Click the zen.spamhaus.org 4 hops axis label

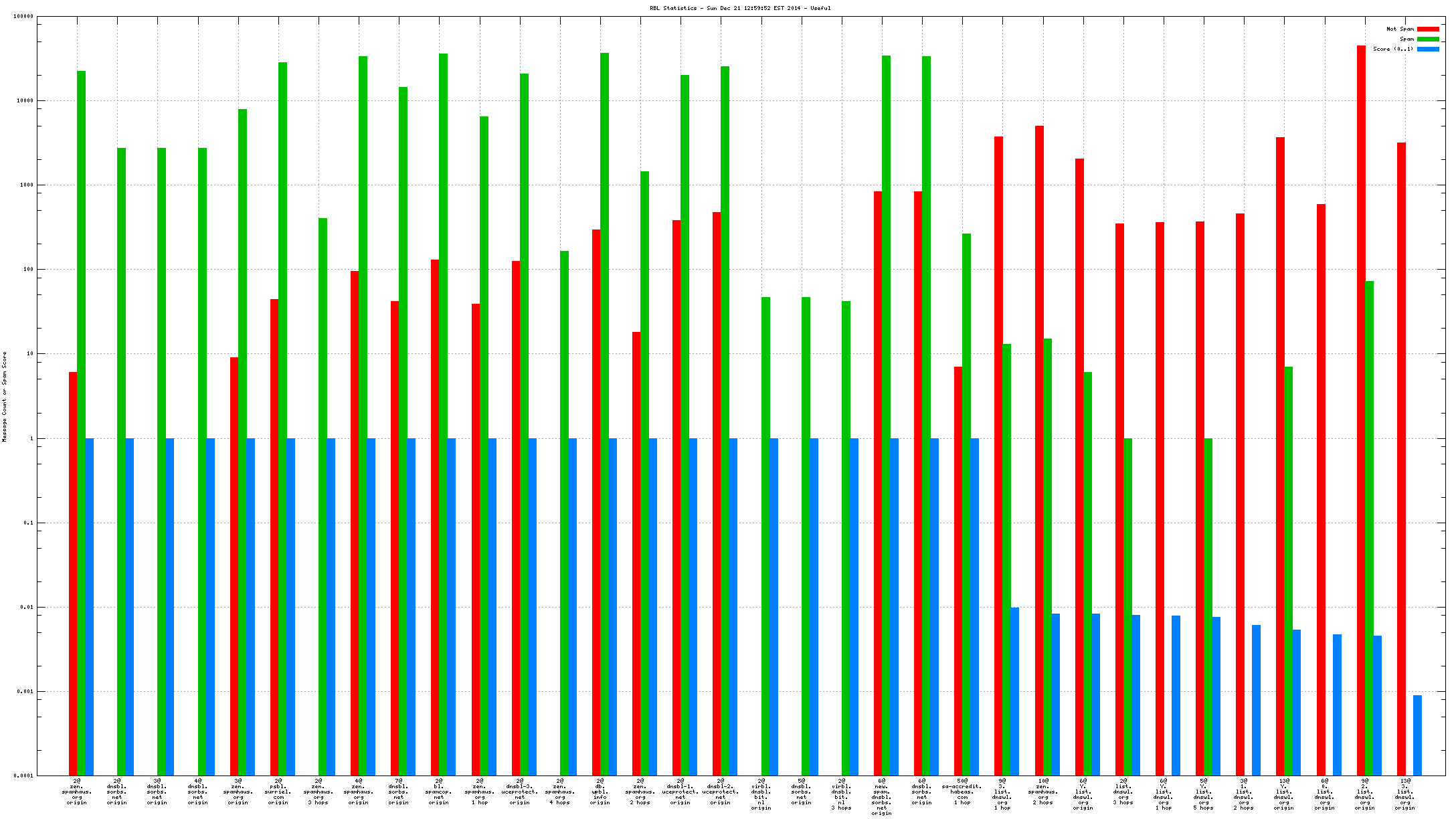click(x=560, y=792)
